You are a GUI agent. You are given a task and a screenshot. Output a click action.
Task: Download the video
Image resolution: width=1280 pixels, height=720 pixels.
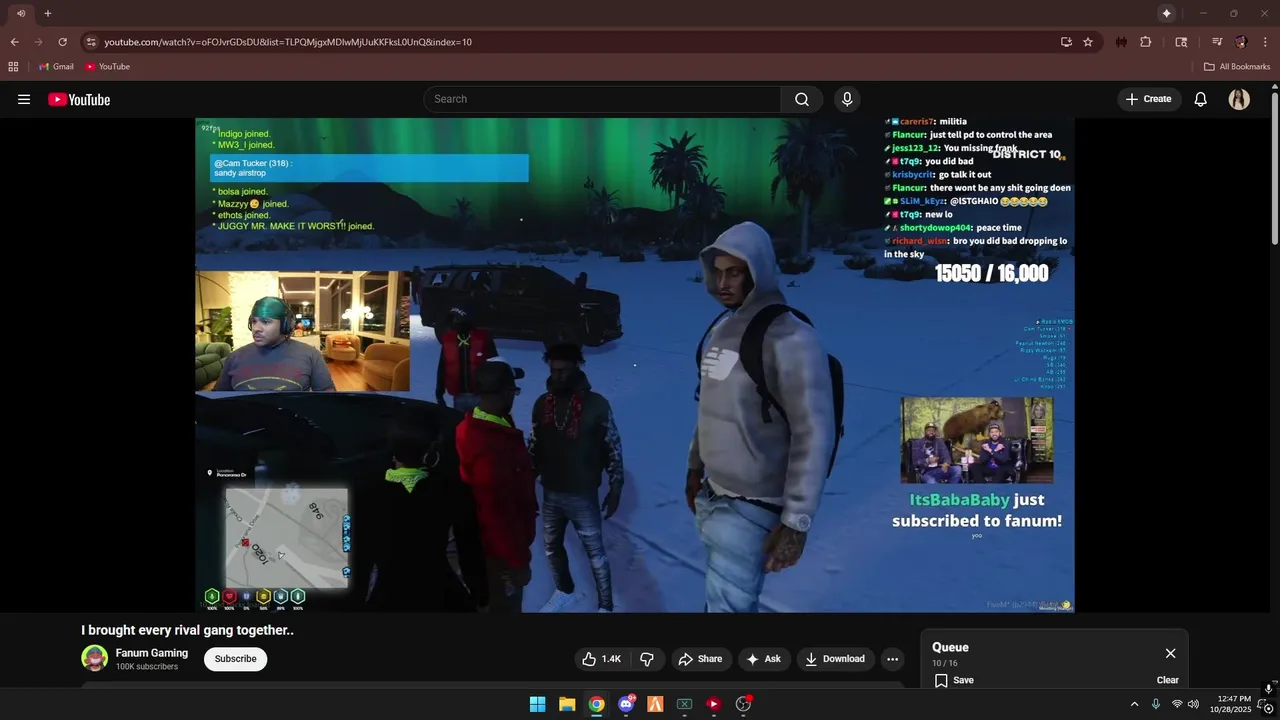click(835, 659)
